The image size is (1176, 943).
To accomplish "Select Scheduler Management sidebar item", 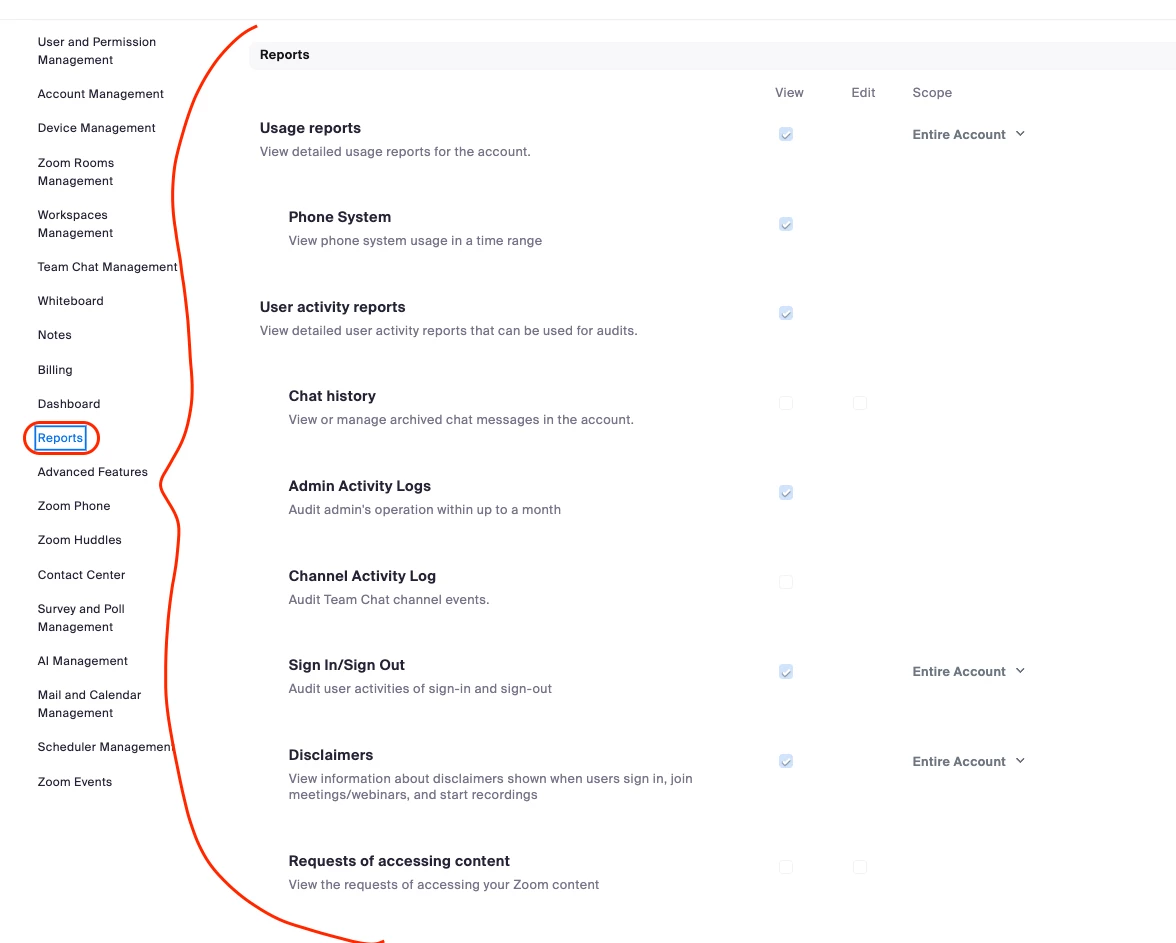I will point(105,747).
